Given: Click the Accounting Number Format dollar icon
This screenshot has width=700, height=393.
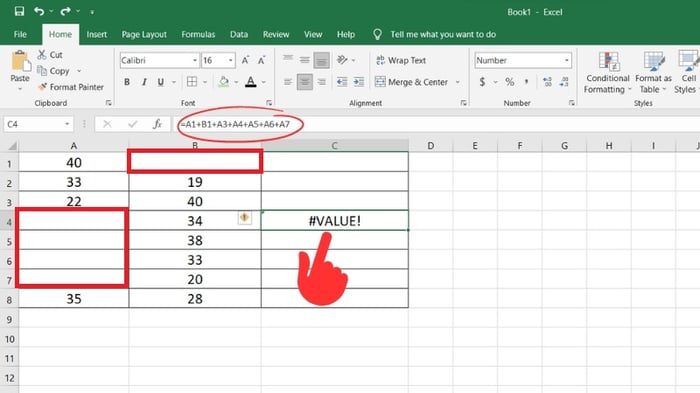Looking at the screenshot, I should (482, 82).
